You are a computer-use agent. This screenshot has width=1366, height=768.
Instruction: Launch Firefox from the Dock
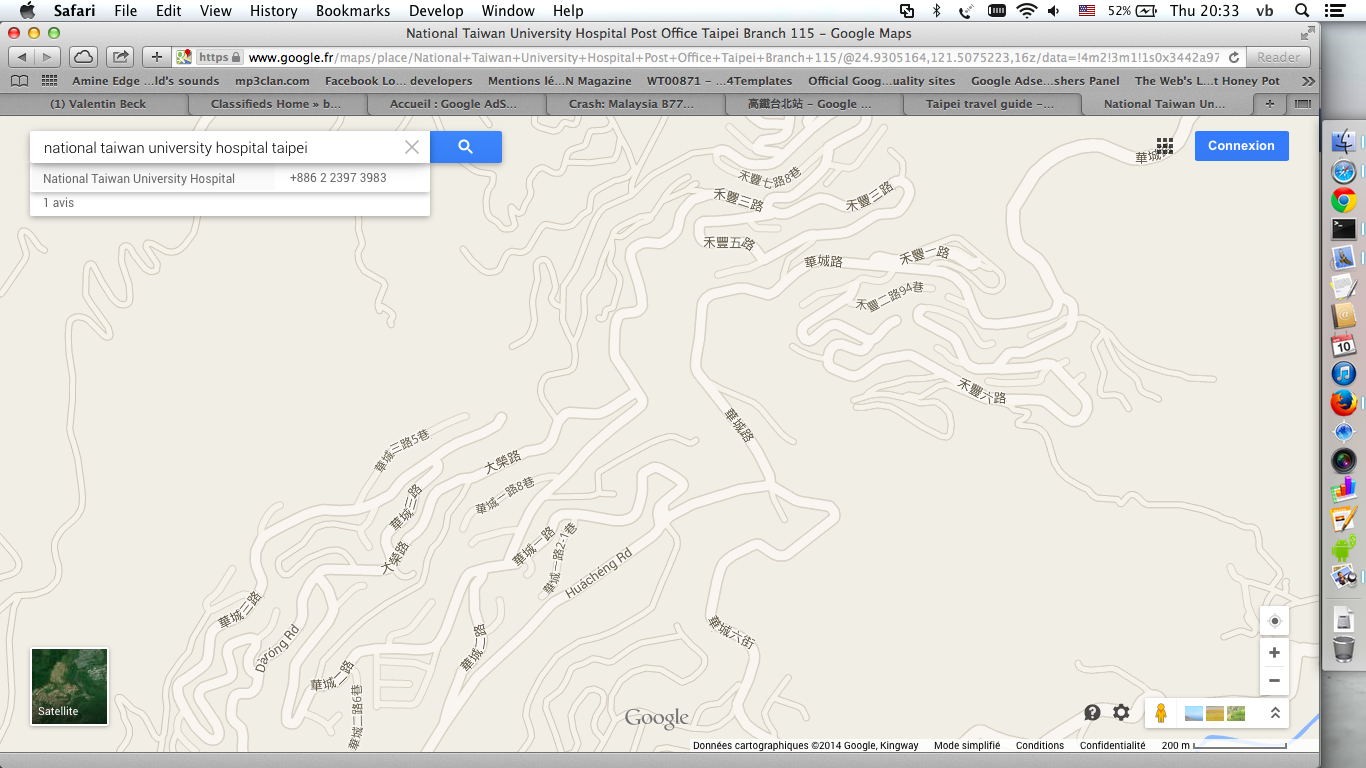click(x=1343, y=403)
